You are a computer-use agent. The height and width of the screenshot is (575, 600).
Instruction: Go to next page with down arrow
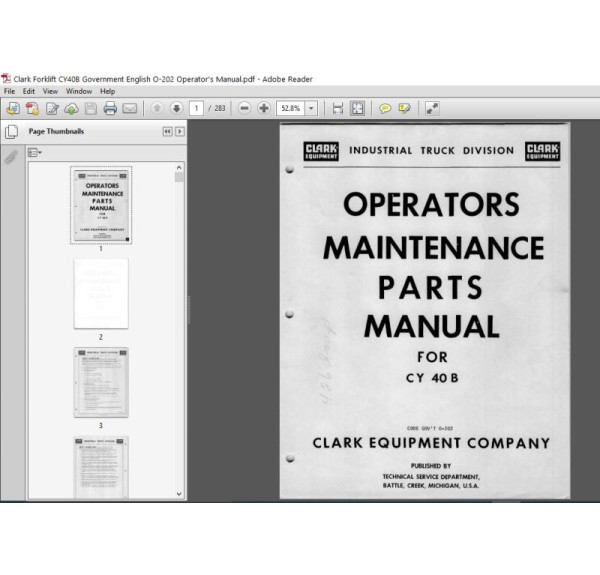tap(176, 108)
